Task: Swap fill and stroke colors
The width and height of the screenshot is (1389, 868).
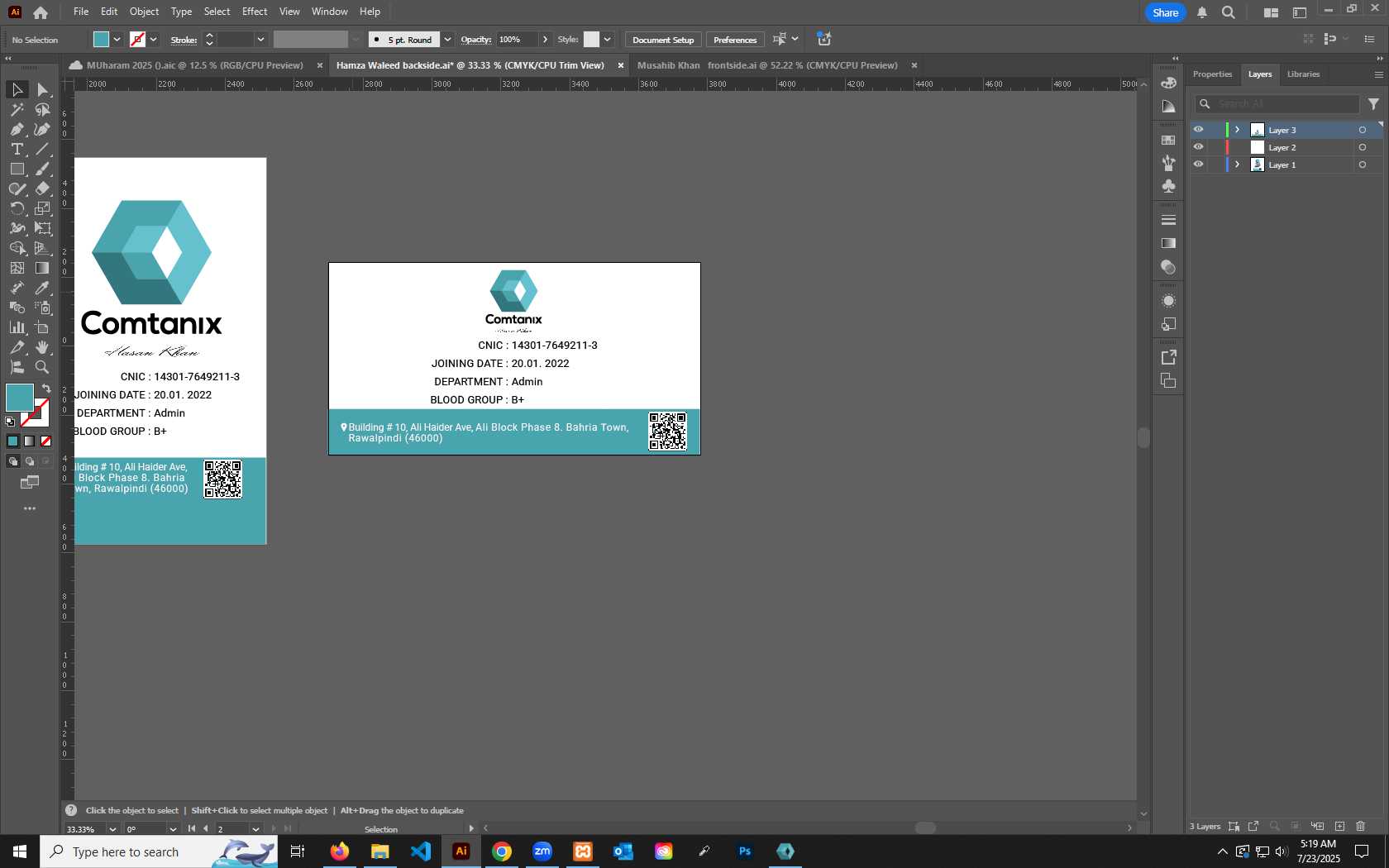Action: point(46,389)
